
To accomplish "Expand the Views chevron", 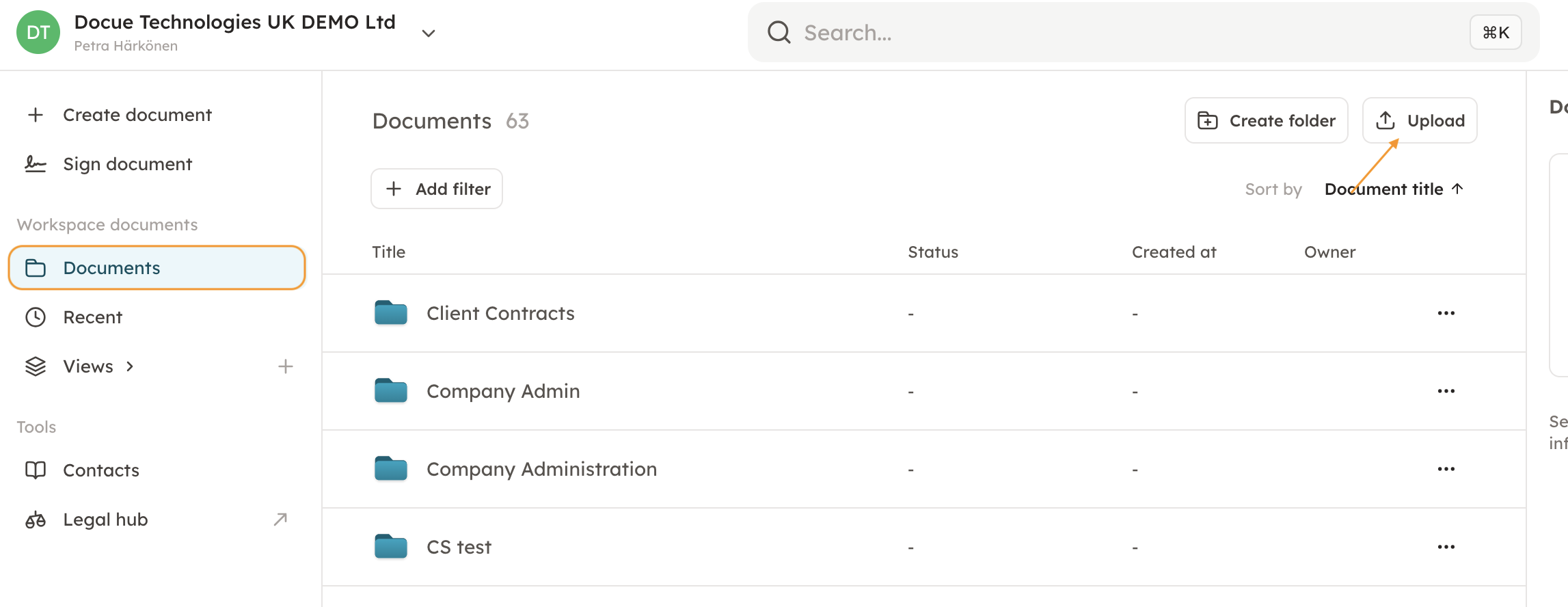I will tap(130, 366).
